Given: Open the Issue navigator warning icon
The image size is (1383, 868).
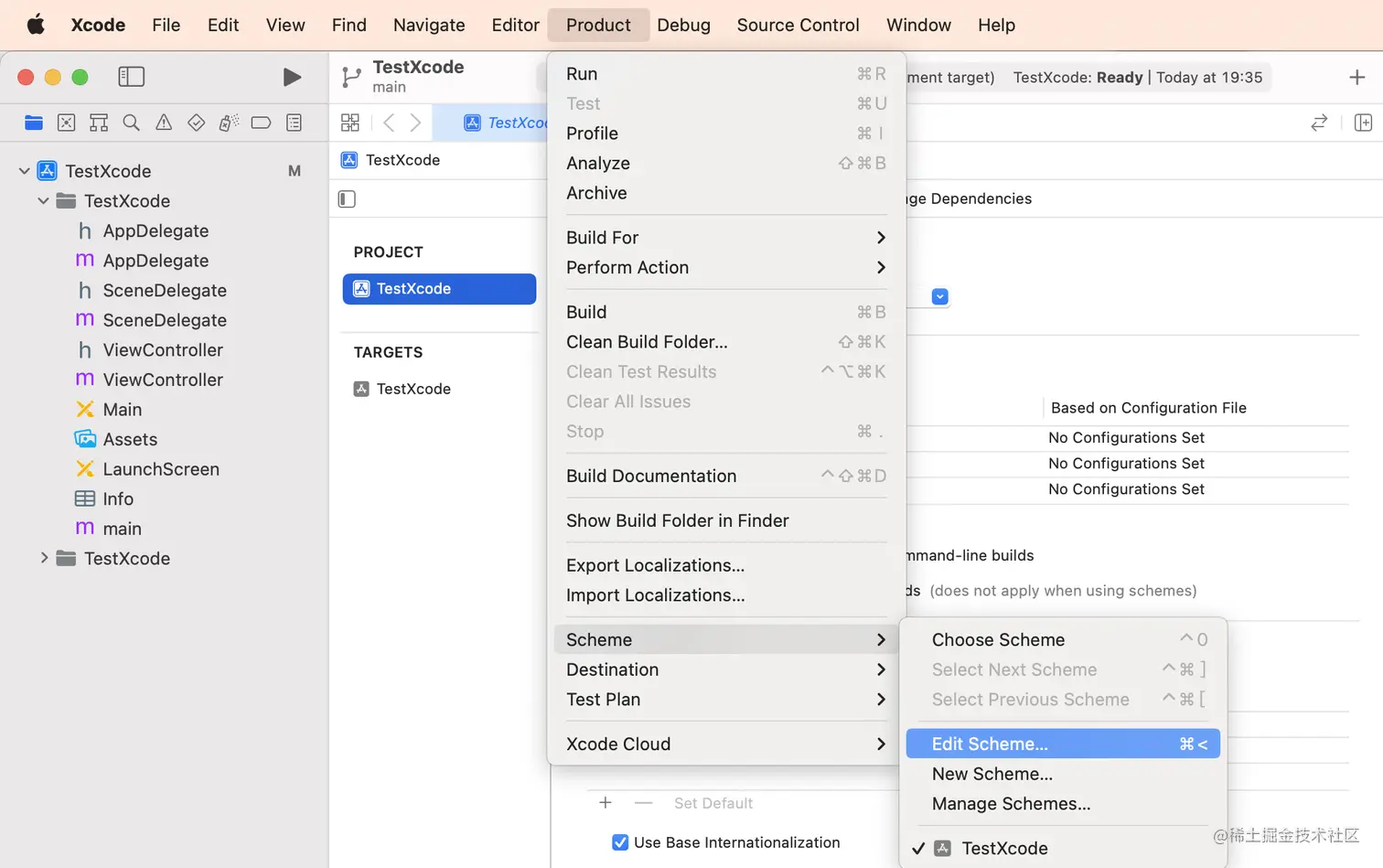Looking at the screenshot, I should coord(164,123).
